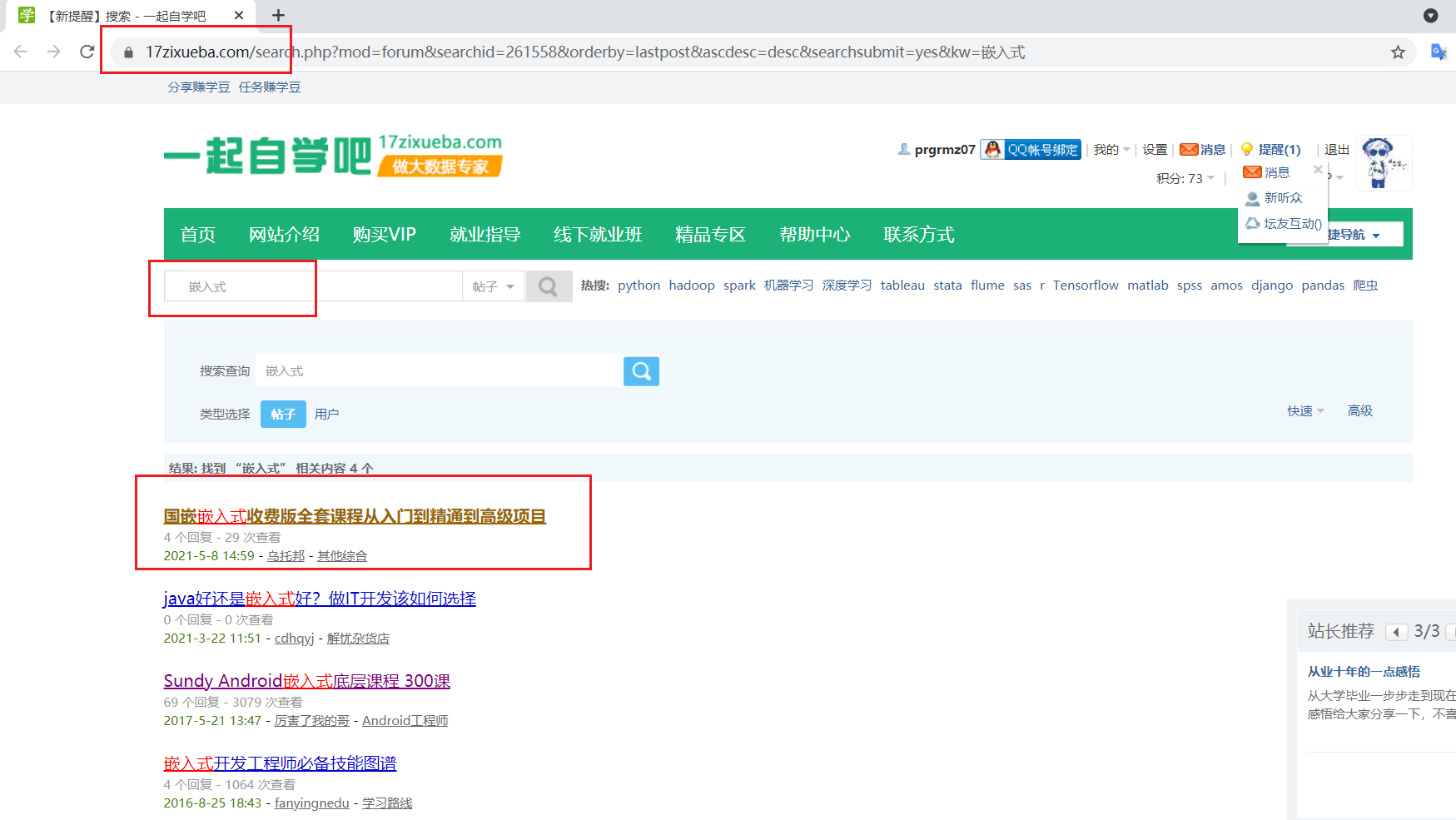Viewport: 1456px width, 820px height.
Task: Click the gray magnifier search button
Action: point(549,286)
